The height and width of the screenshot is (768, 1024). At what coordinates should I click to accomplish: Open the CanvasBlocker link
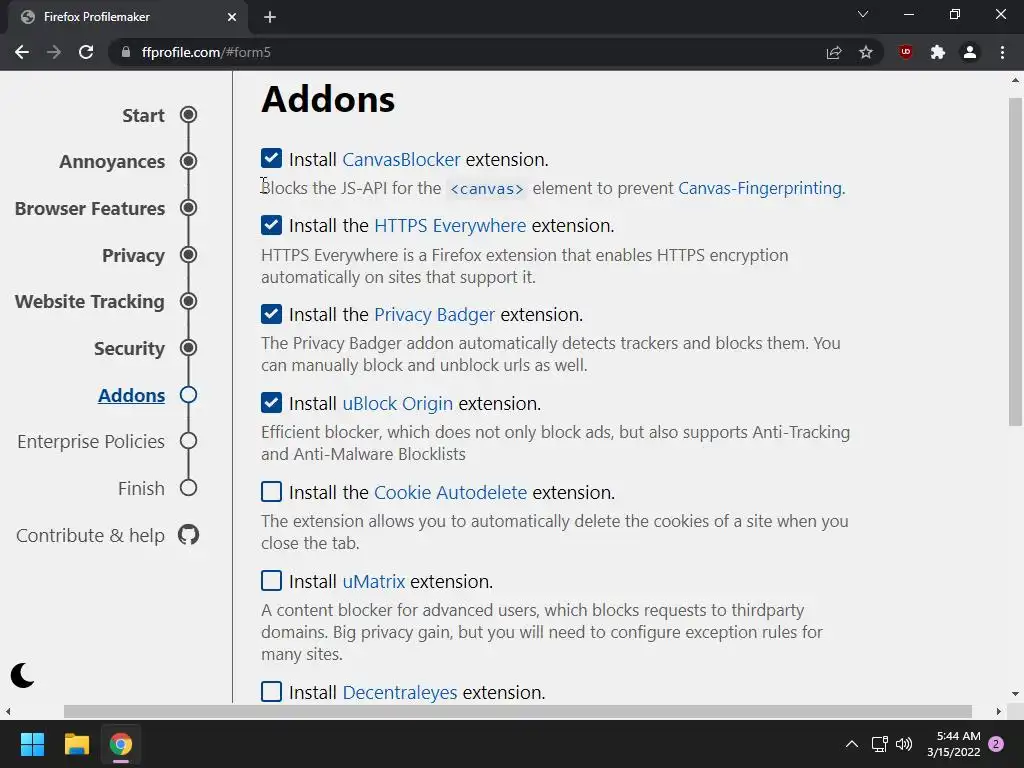(x=401, y=159)
